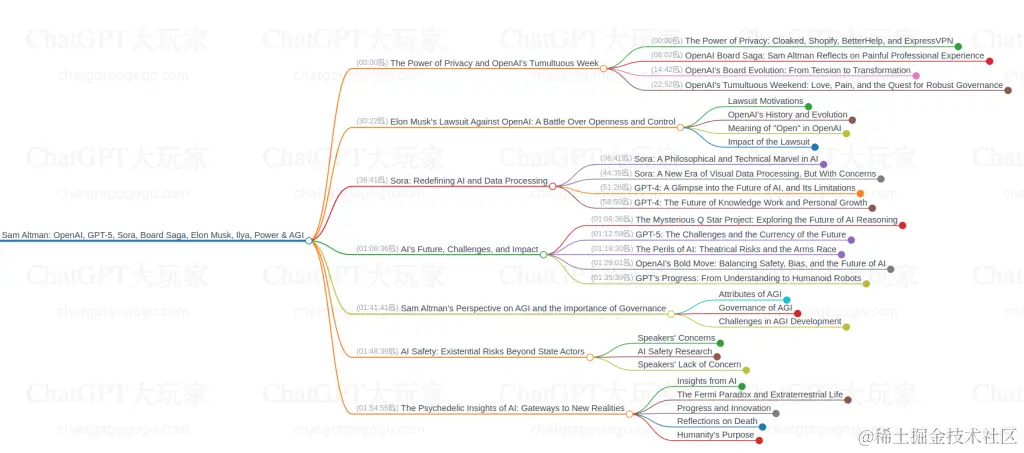Select "The Perils of AI: Theatrical Risks" text
This screenshot has height=453, width=1024.
pos(736,249)
